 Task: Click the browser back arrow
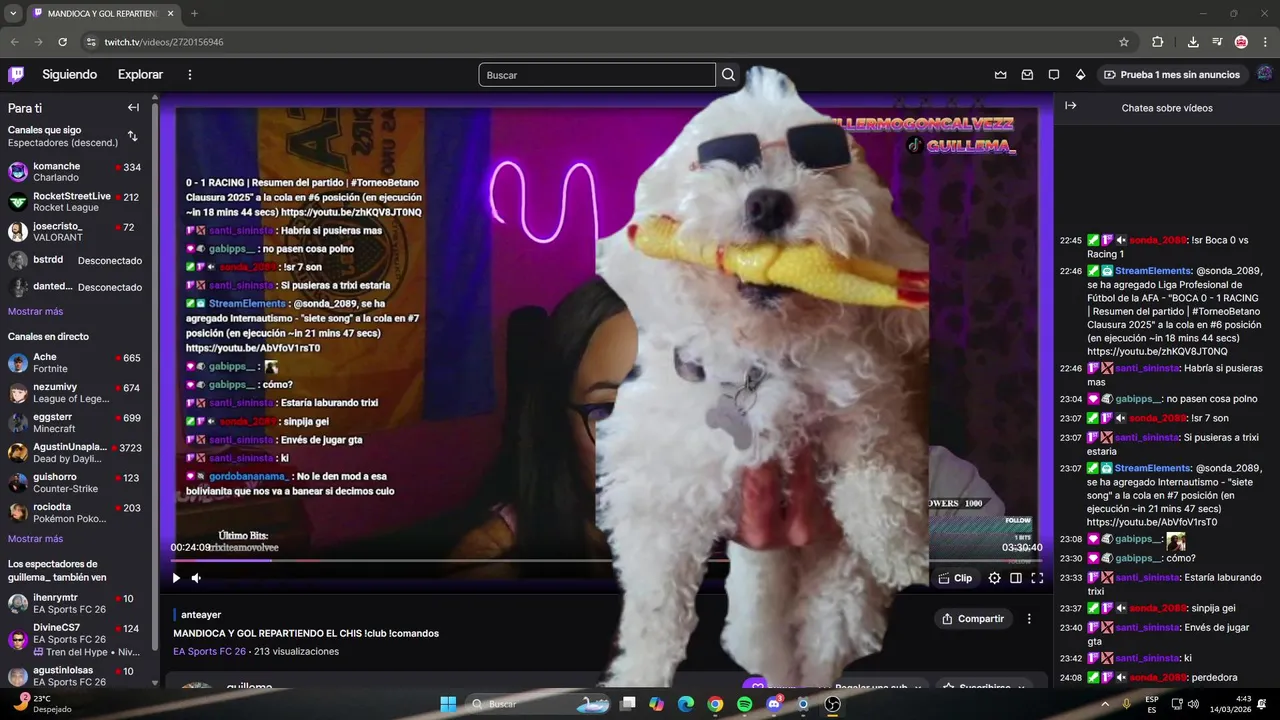pos(15,42)
